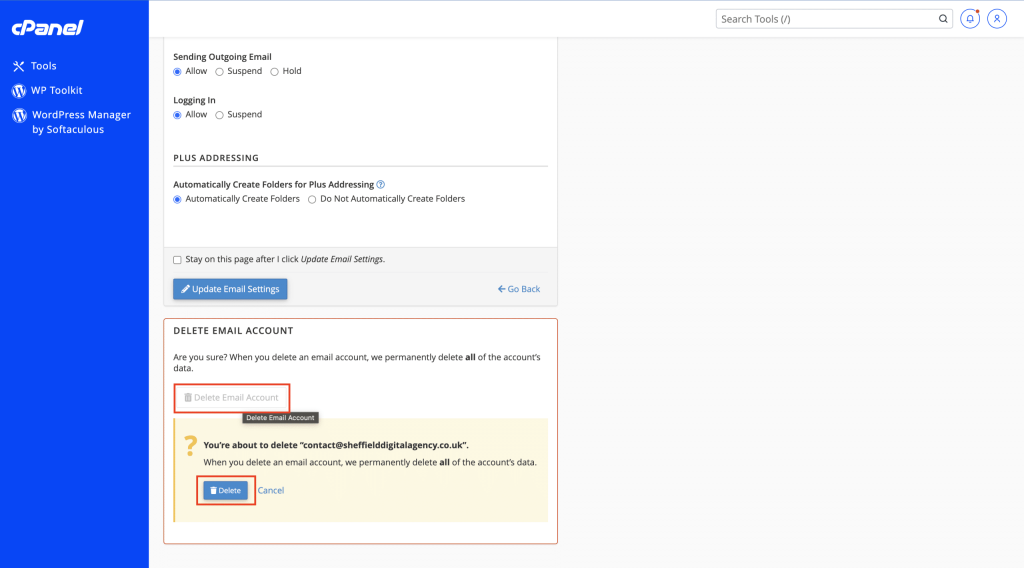1024x568 pixels.
Task: Click the Plus Addressing help icon
Action: click(381, 185)
